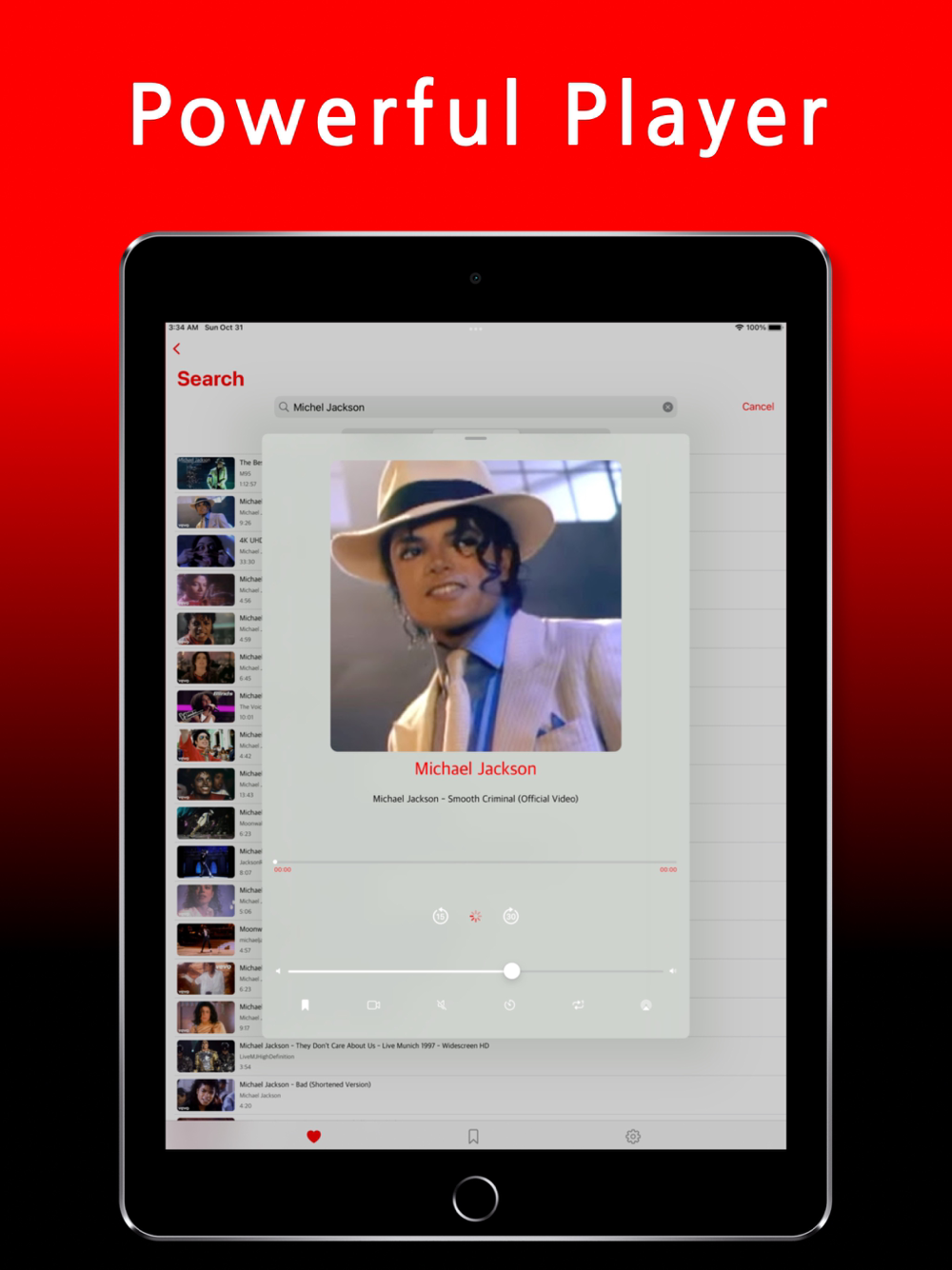Click the 3:34 AM status bar clock
Screen dimensions: 952x1270
tap(184, 327)
